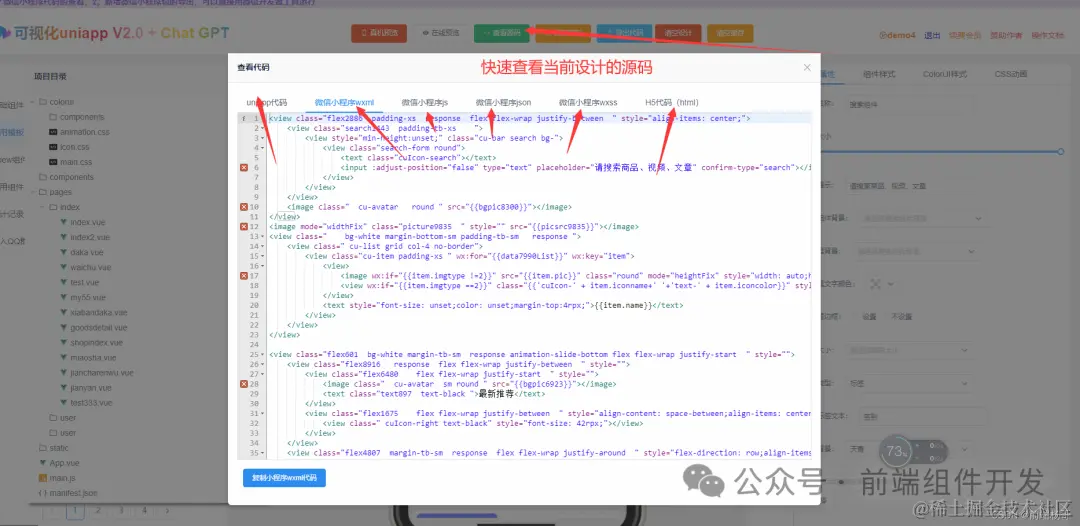Screen dimensions: 1080x526
Task: Open the ColorUI样式 tab in the right panel
Action: [x=945, y=74]
